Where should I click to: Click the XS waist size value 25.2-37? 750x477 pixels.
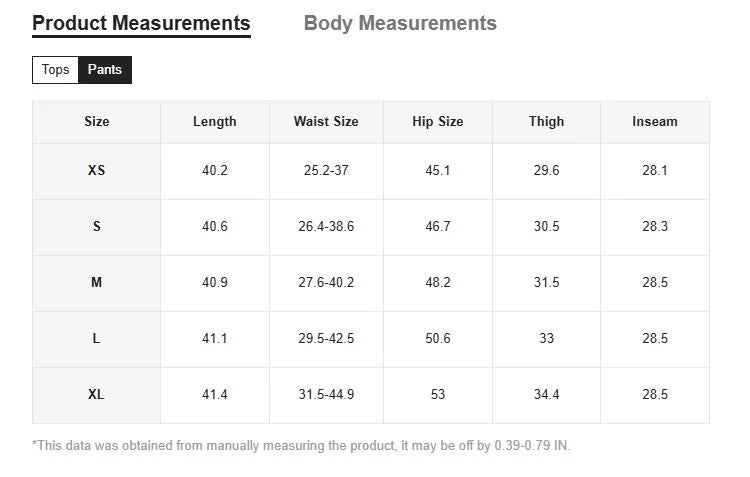click(326, 171)
